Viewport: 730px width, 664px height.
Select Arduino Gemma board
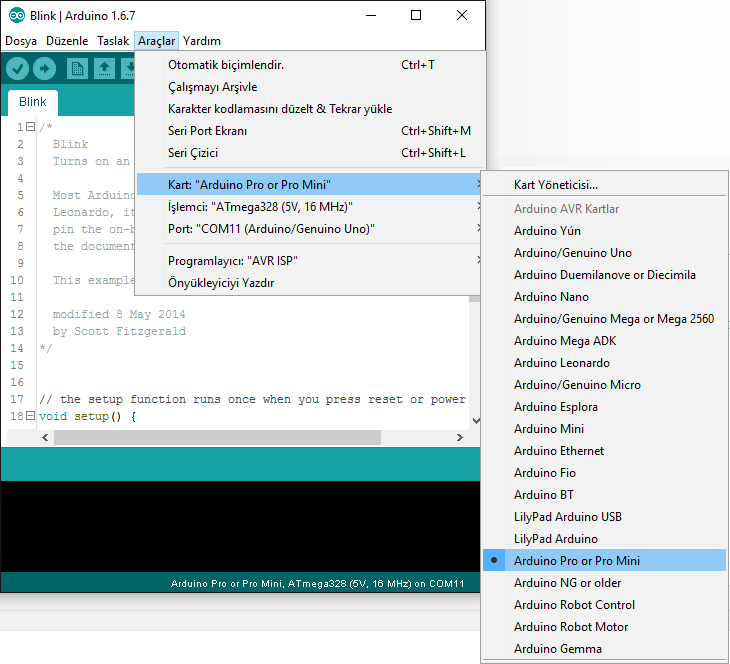point(604,649)
